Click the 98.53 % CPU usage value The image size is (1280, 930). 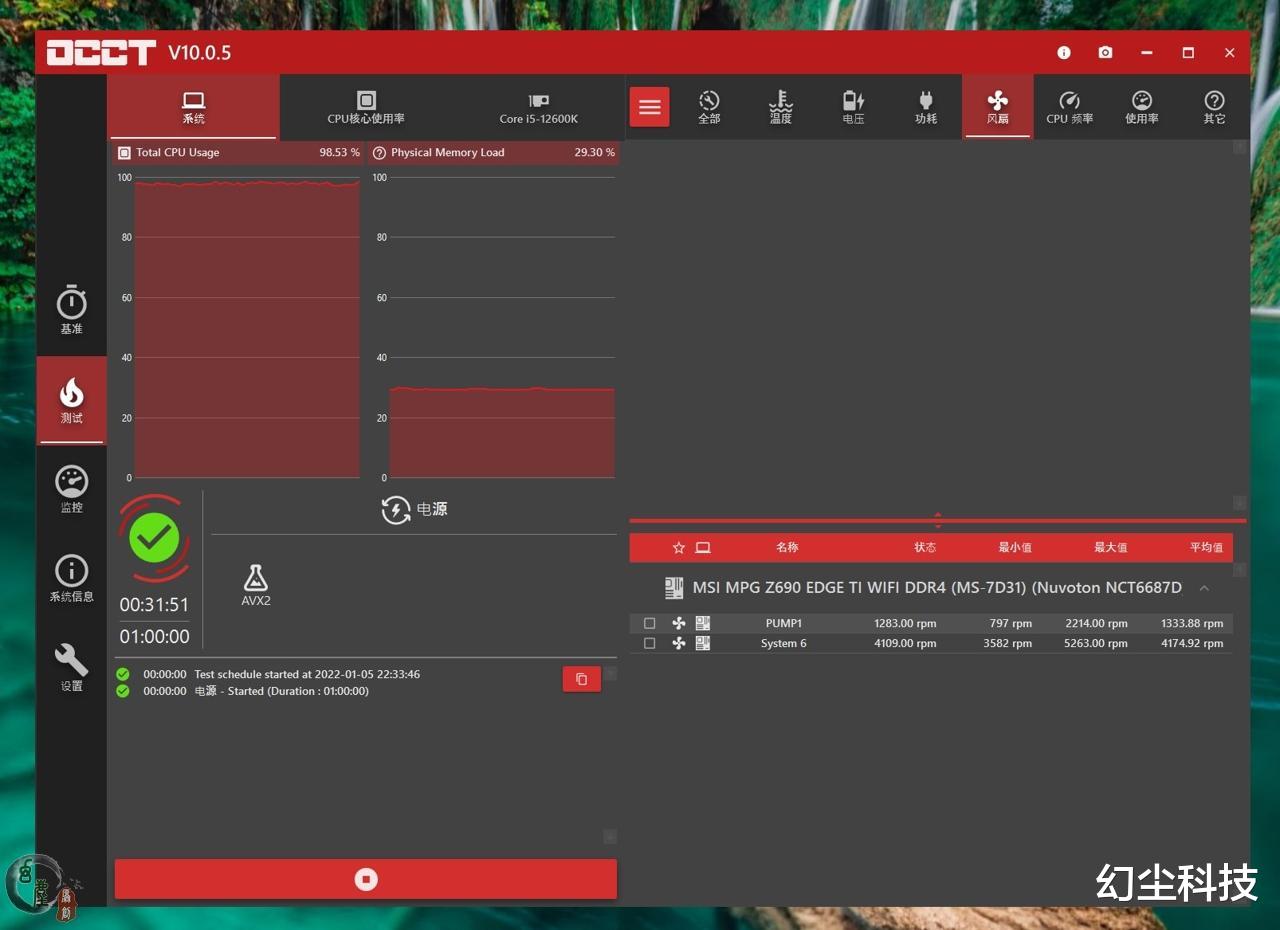[x=340, y=153]
